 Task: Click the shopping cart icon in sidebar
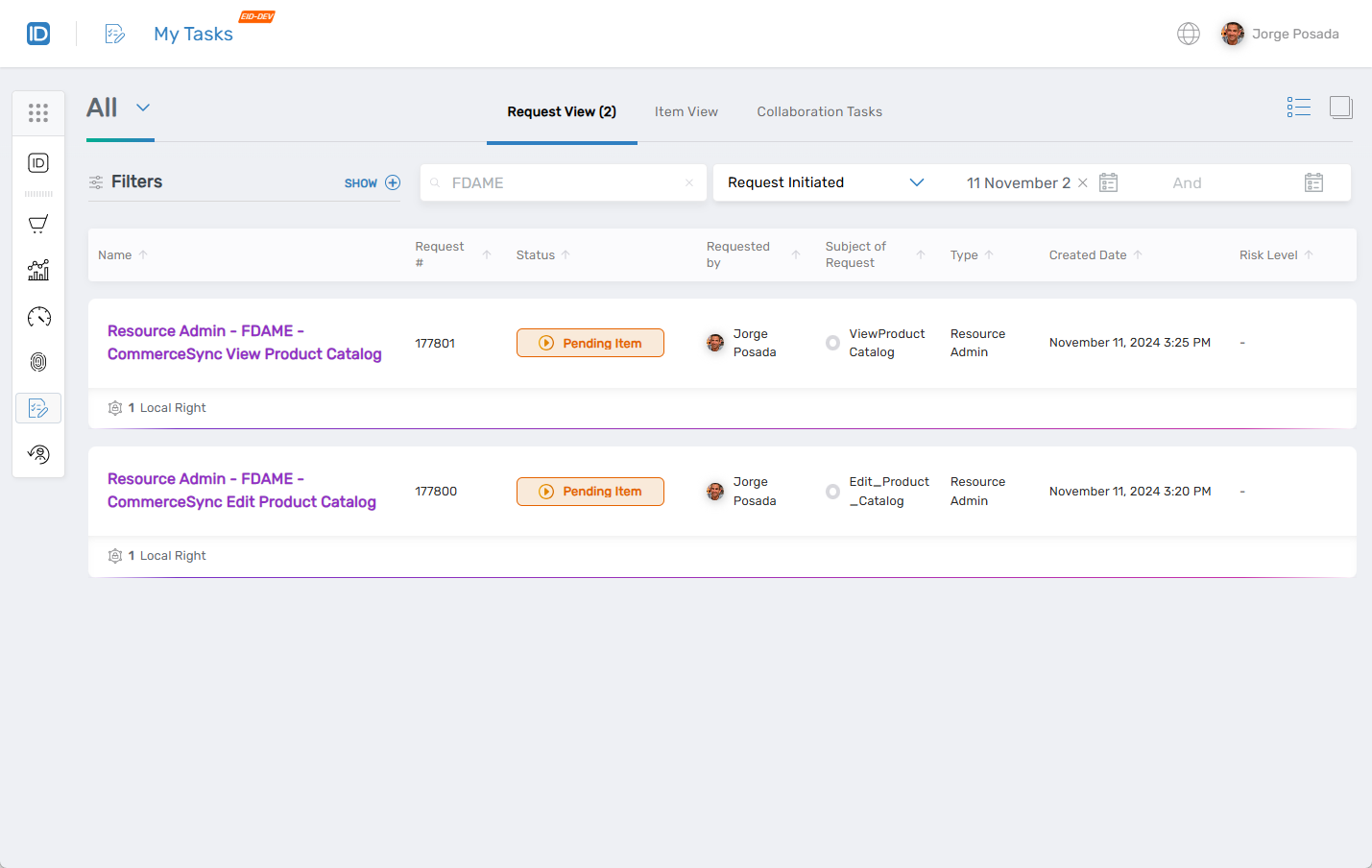tap(38, 225)
